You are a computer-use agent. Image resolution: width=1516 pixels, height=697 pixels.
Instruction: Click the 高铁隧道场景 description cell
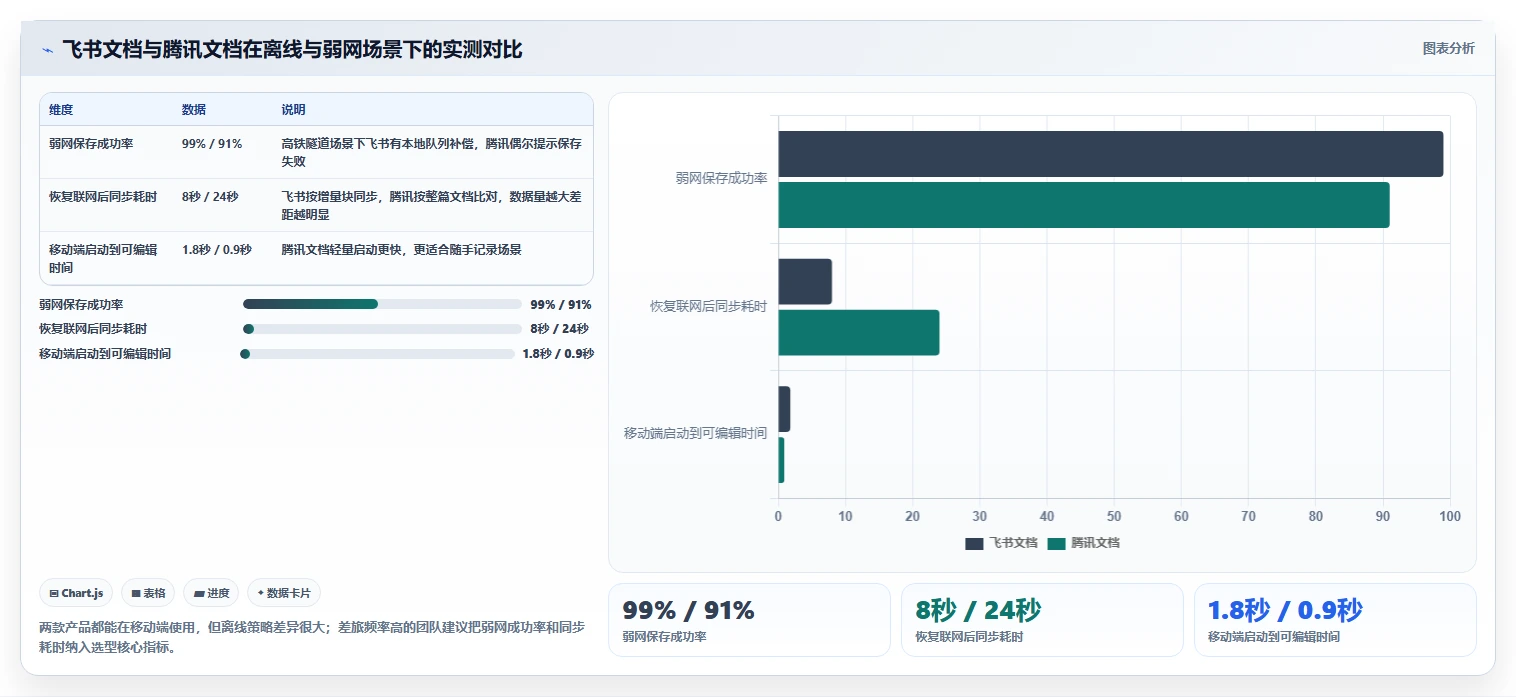tap(431, 152)
